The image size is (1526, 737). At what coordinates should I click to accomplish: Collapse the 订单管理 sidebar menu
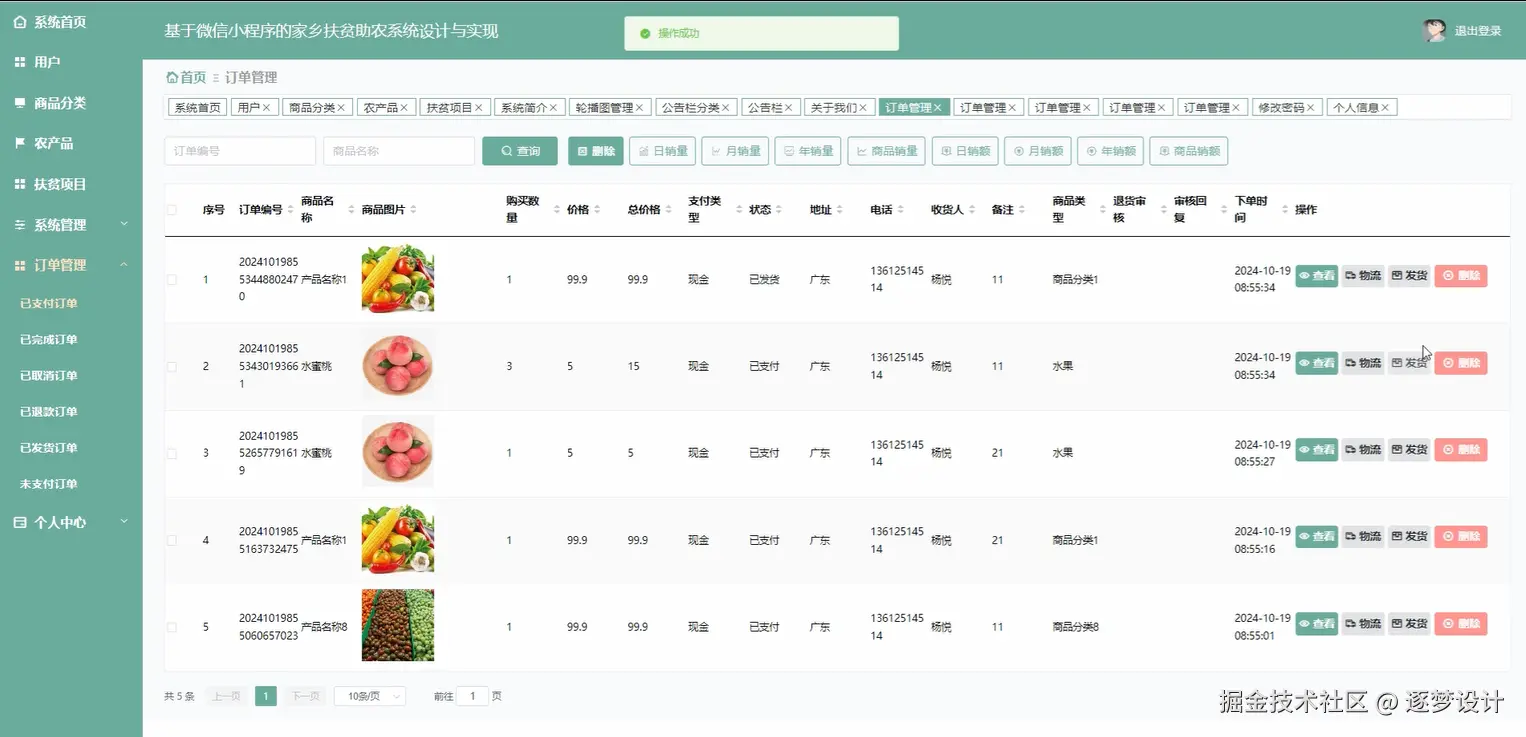pyautogui.click(x=71, y=265)
